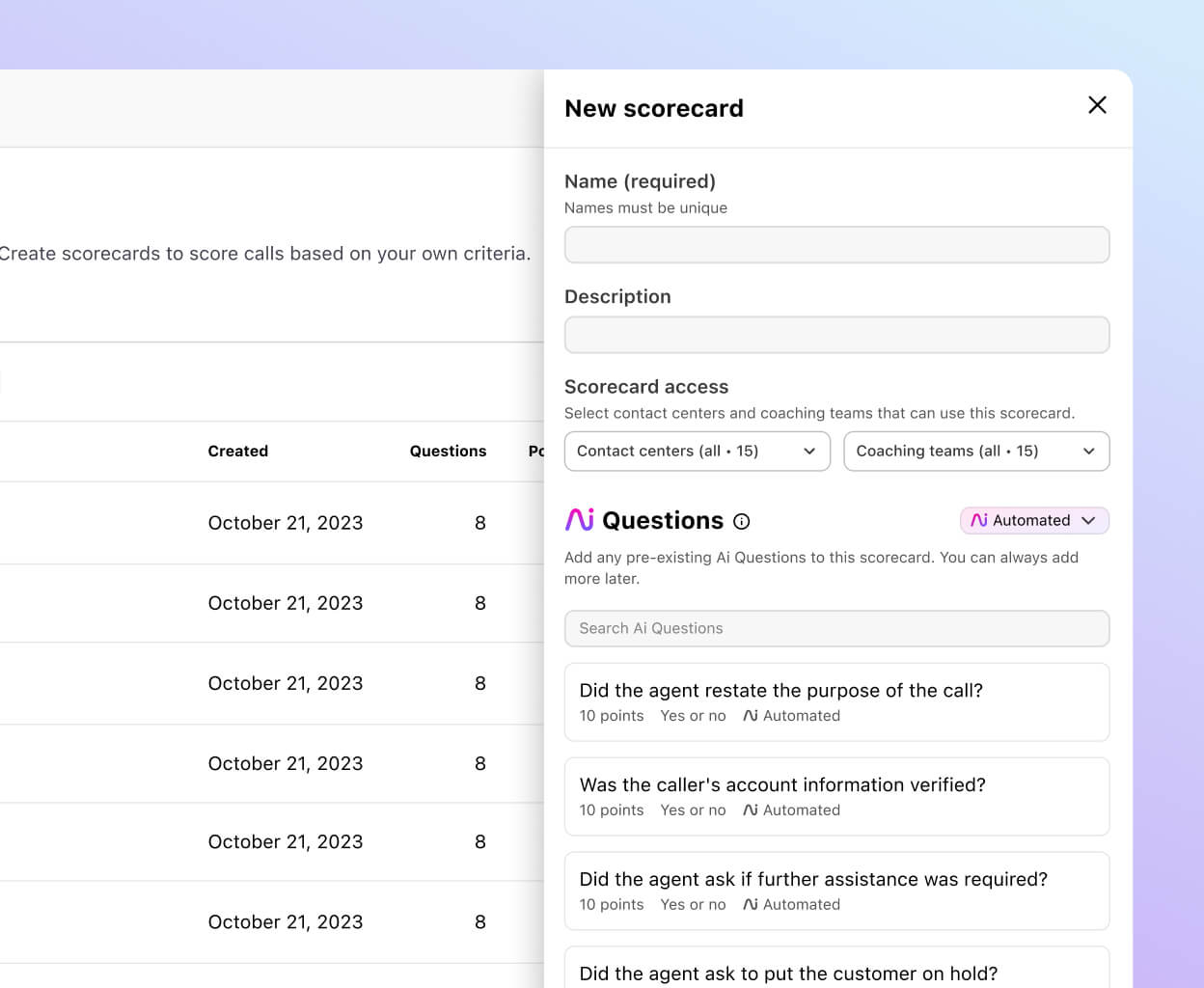Open the Contact centers dropdown
The width and height of the screenshot is (1204, 988).
coord(697,451)
